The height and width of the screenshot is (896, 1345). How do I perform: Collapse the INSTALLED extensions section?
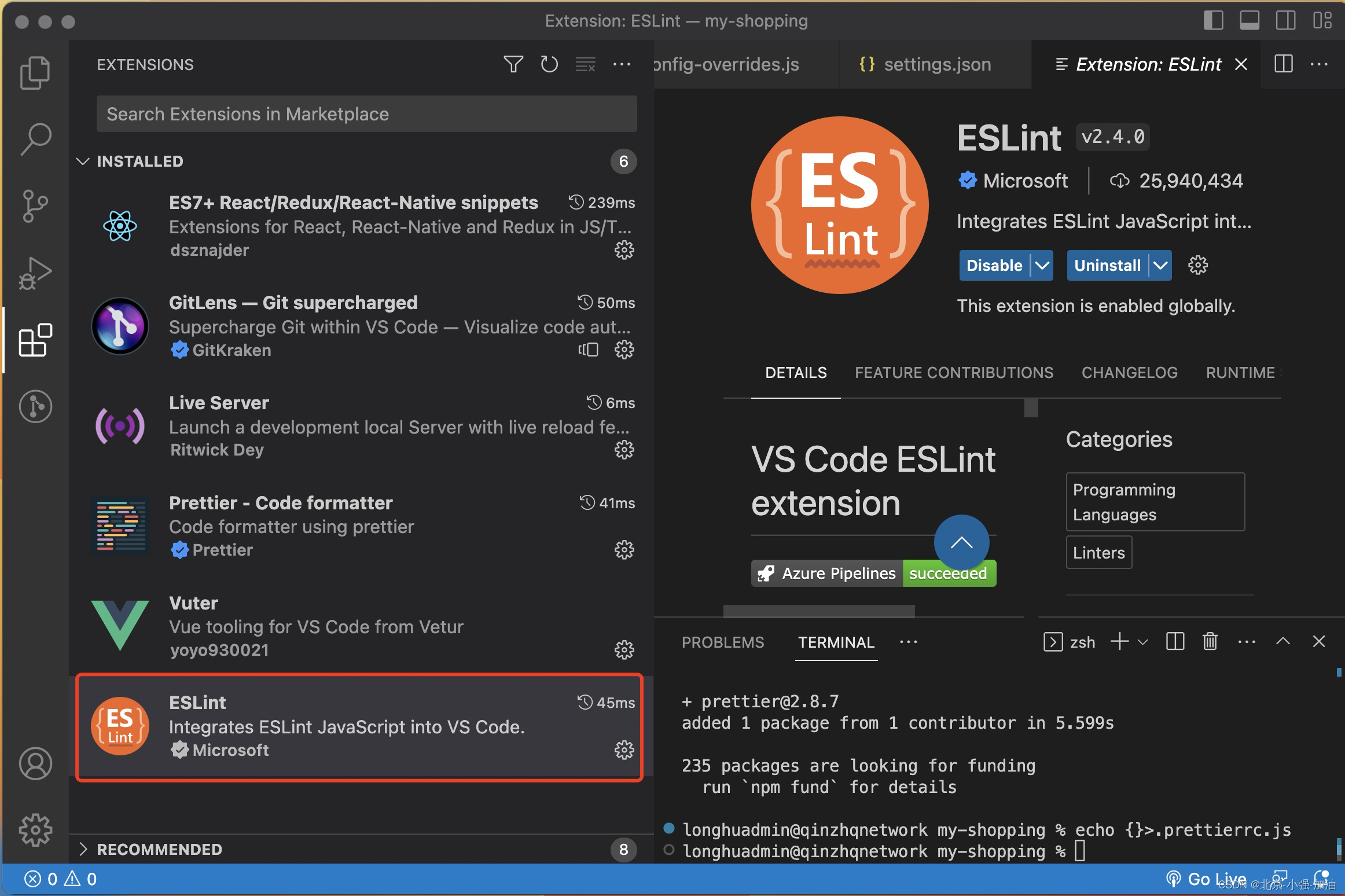83,161
